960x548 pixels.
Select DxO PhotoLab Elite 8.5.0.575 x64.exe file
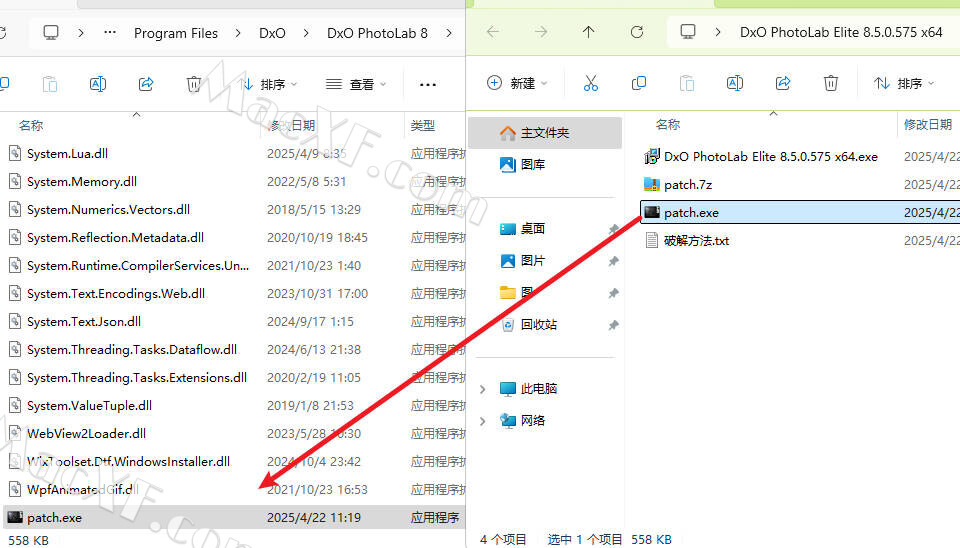771,157
